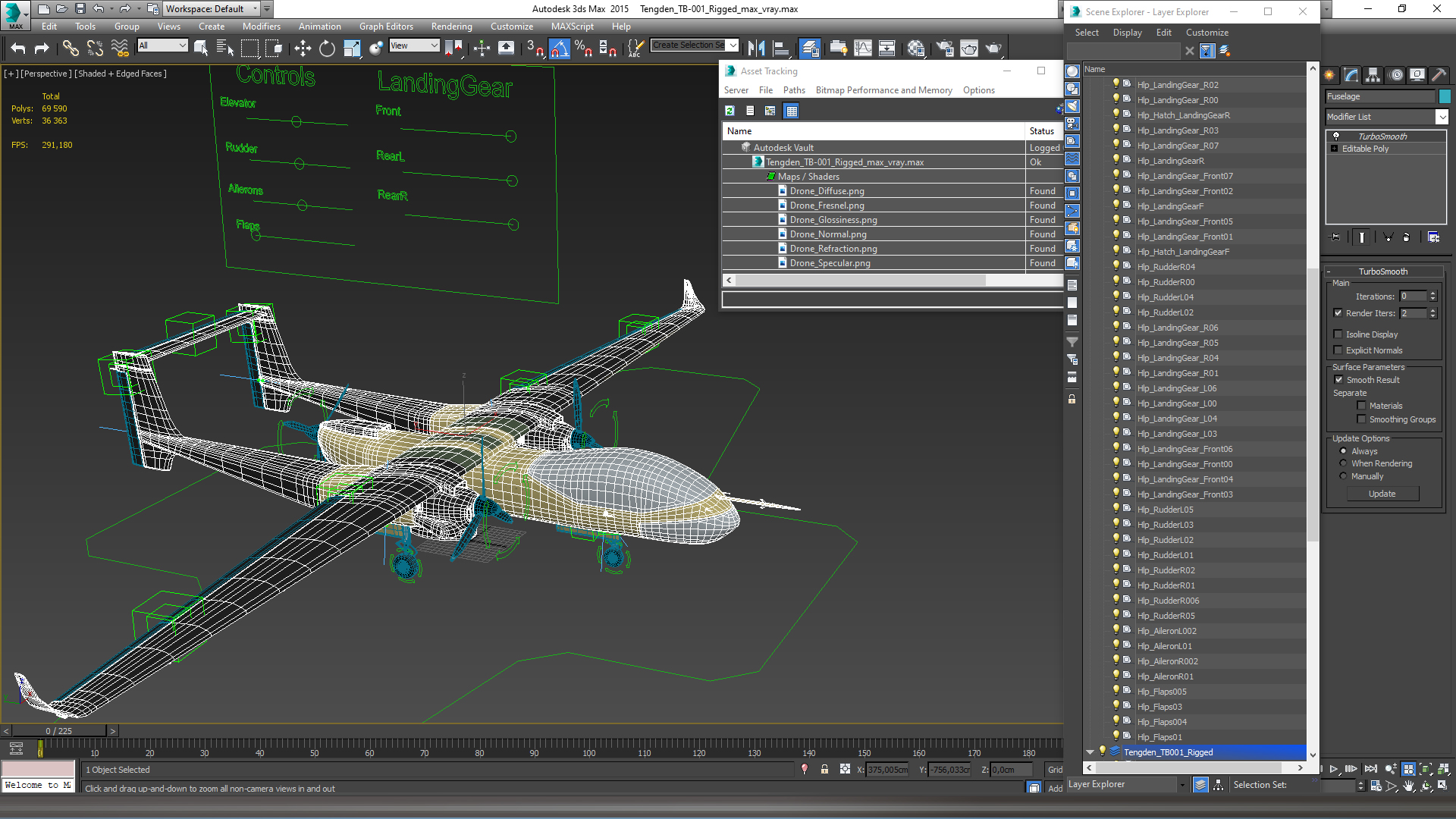The height and width of the screenshot is (819, 1456).
Task: Open the Modifier List dropdown
Action: pos(1442,117)
